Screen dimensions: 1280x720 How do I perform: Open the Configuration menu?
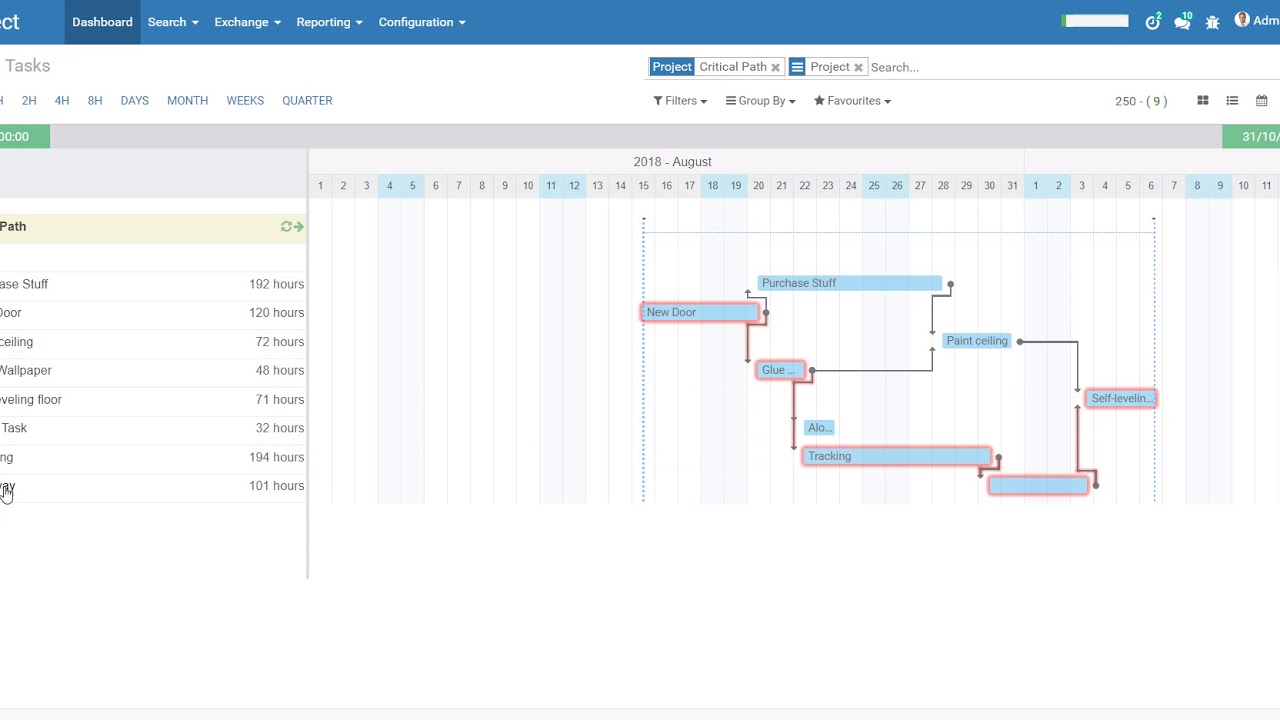click(422, 22)
